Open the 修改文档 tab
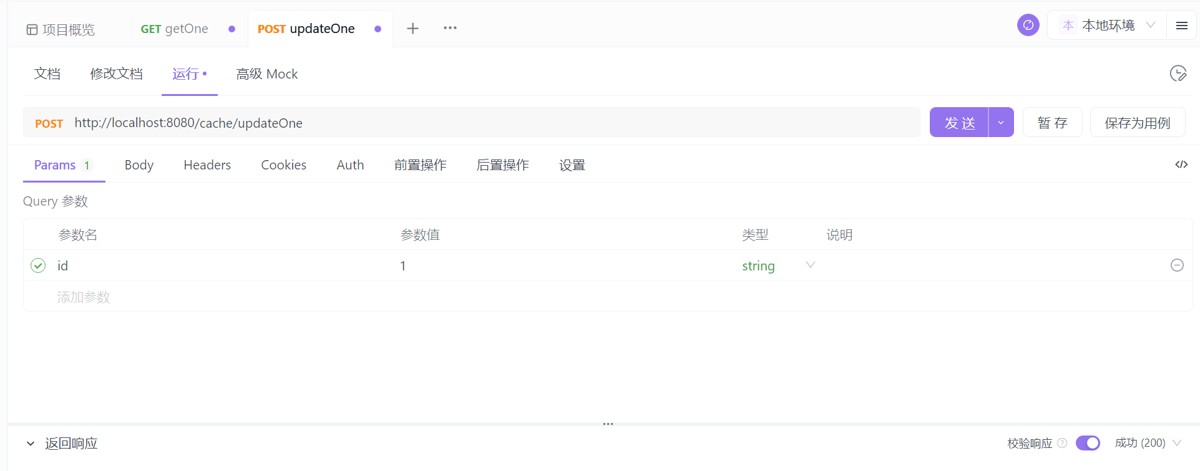 click(116, 74)
